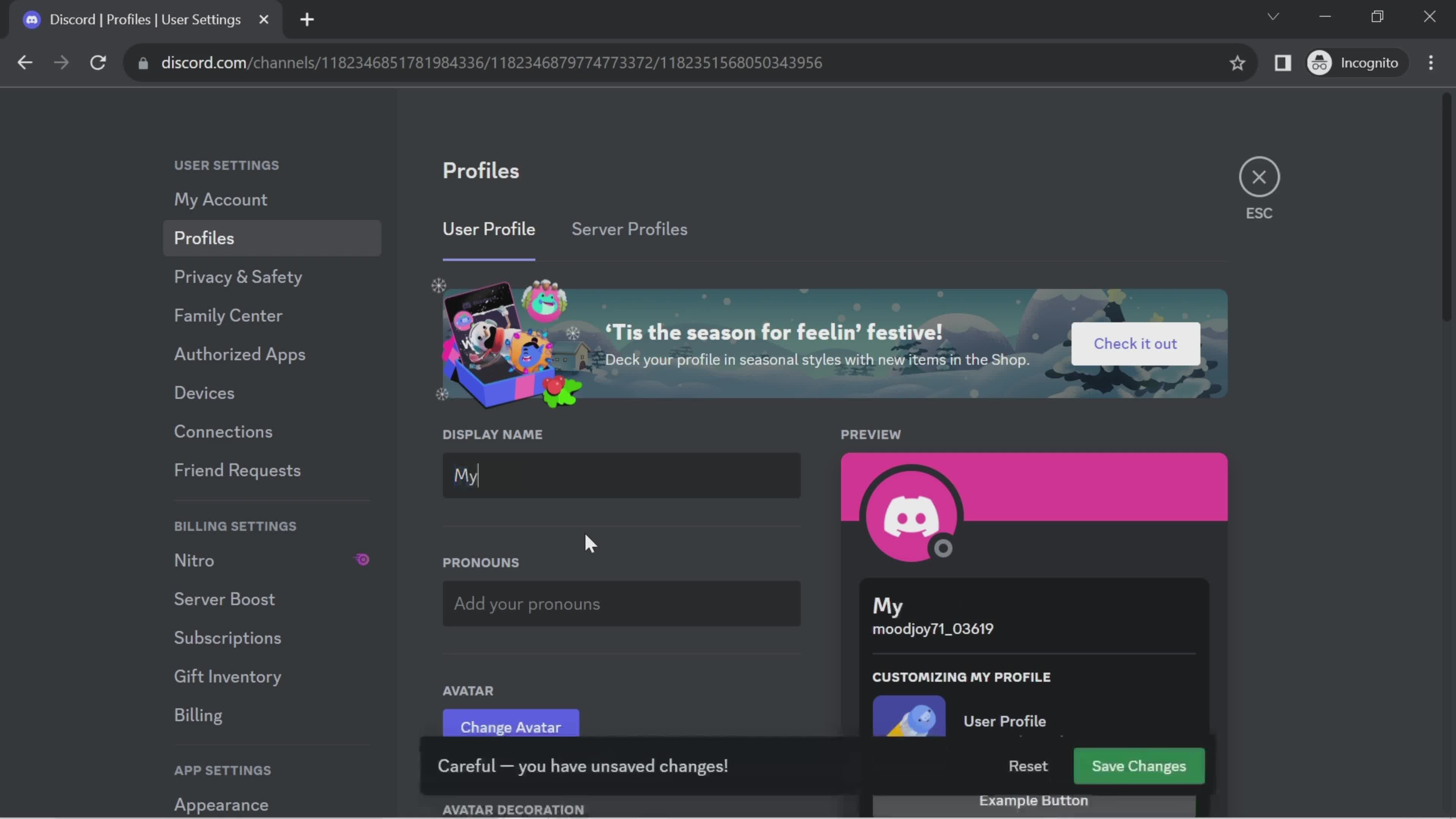Open the browser side panel icon

(x=1282, y=63)
